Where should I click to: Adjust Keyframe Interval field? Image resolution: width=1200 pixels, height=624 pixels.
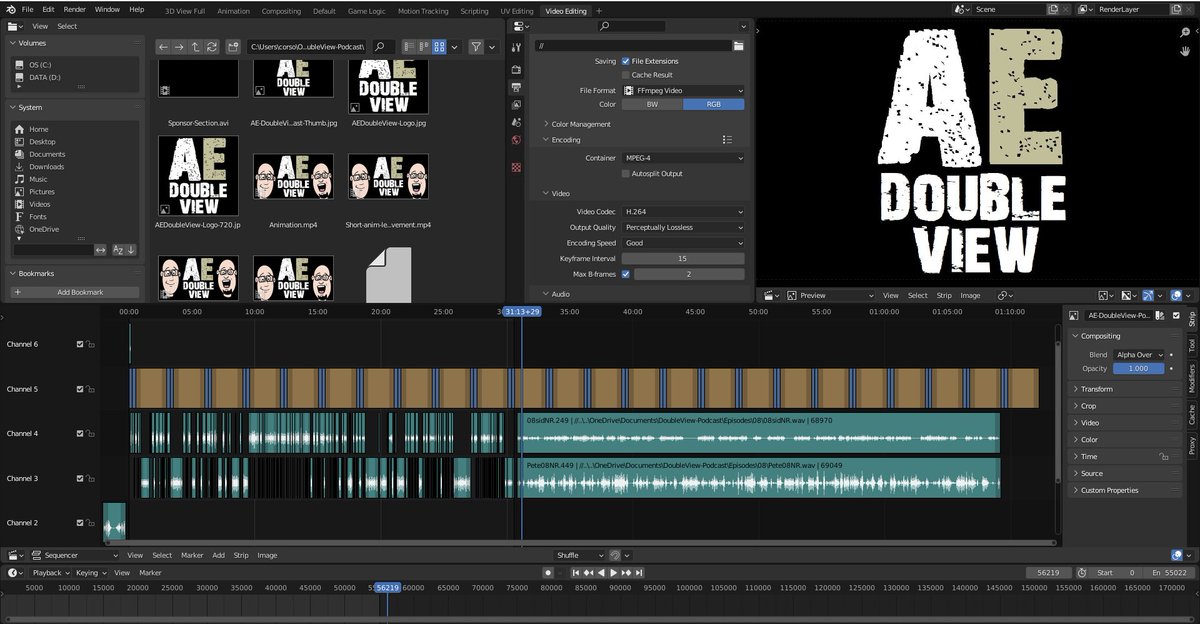[683, 259]
